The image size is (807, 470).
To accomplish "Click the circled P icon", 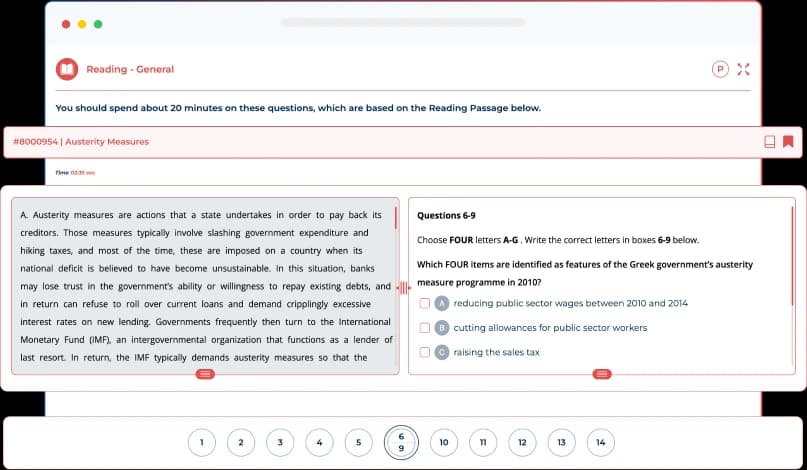I will pyautogui.click(x=719, y=69).
